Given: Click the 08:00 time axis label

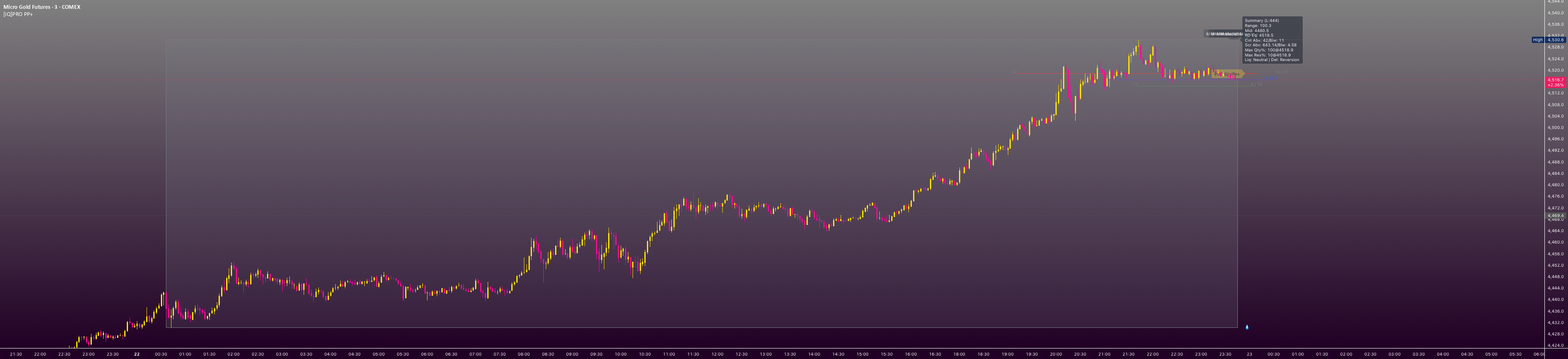Looking at the screenshot, I should pos(524,354).
